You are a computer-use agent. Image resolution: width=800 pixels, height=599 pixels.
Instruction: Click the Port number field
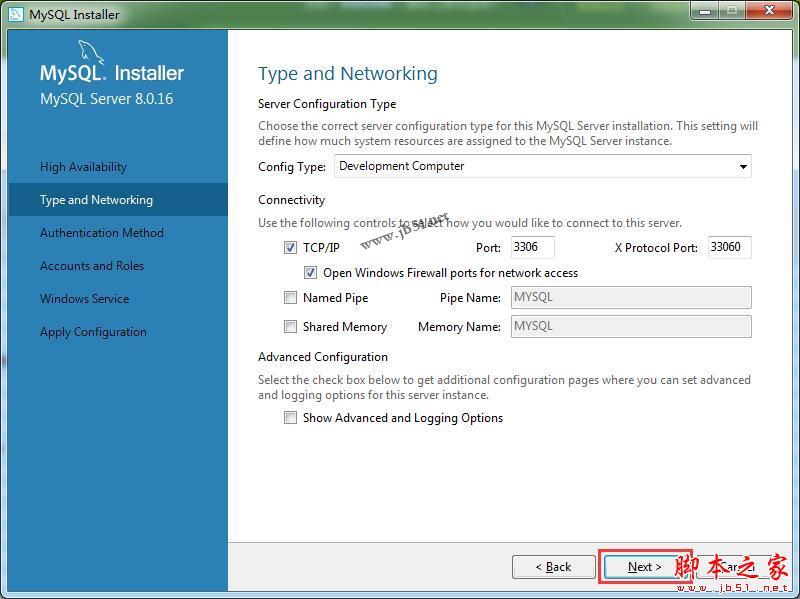click(532, 247)
